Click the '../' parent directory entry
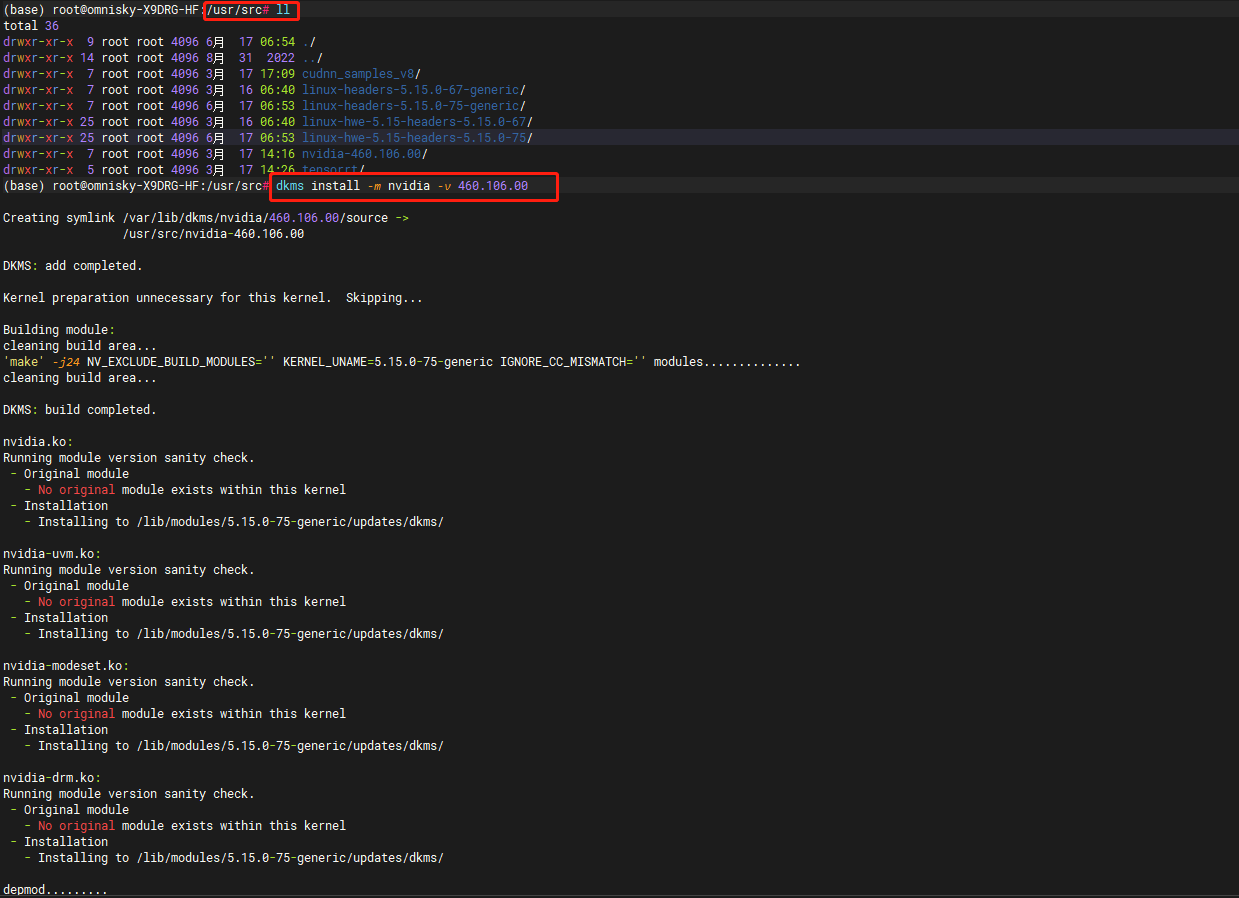The height and width of the screenshot is (898, 1239). point(312,58)
